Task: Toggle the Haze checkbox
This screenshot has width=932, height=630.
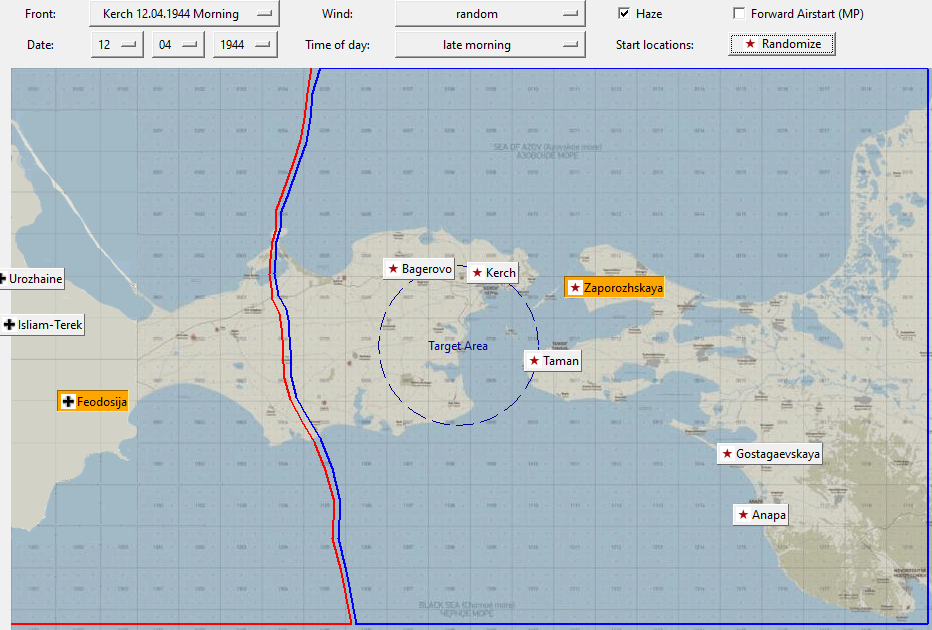Action: pos(624,14)
